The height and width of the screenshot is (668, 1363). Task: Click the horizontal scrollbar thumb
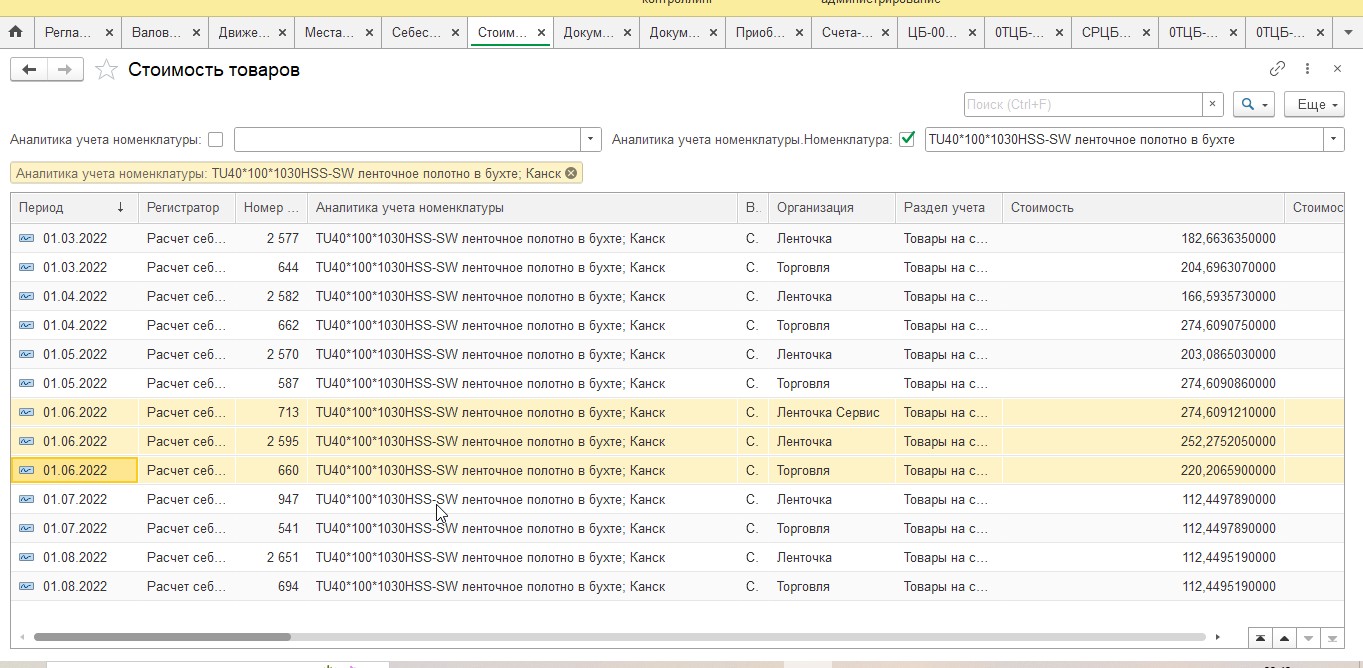[162, 637]
